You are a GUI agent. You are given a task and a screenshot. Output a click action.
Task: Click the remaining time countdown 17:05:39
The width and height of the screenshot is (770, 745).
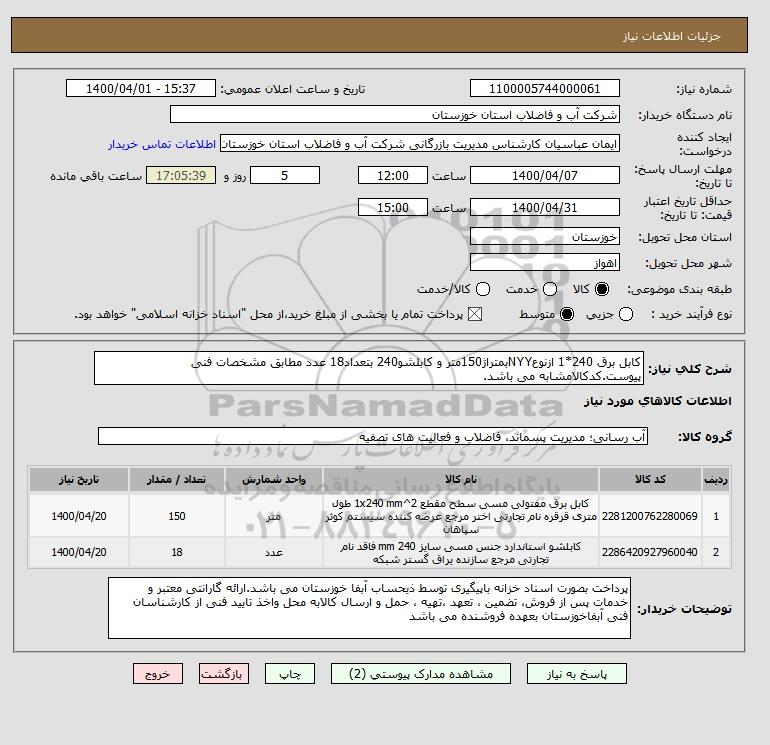(x=181, y=175)
